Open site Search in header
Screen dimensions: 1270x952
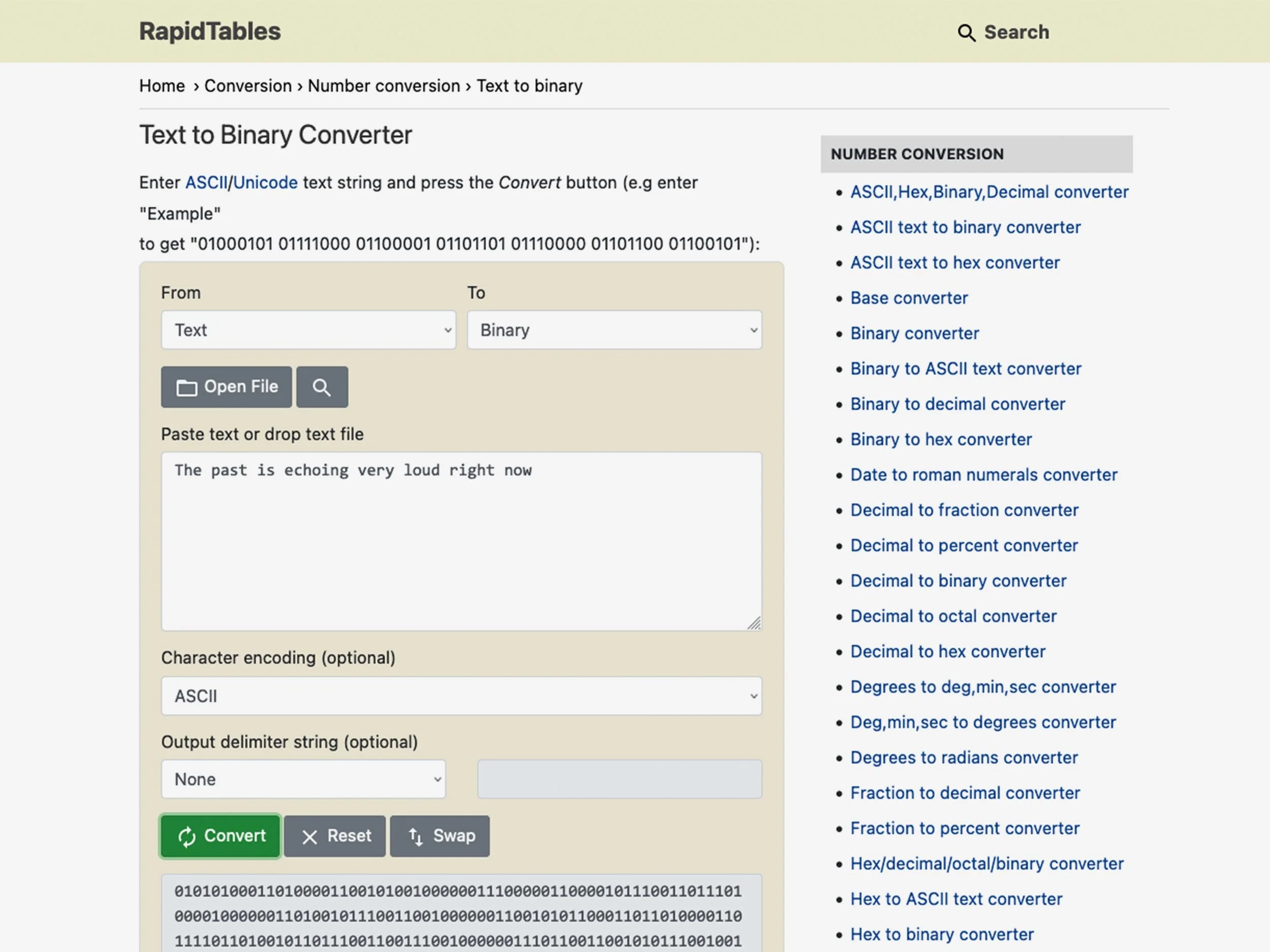pos(1003,32)
